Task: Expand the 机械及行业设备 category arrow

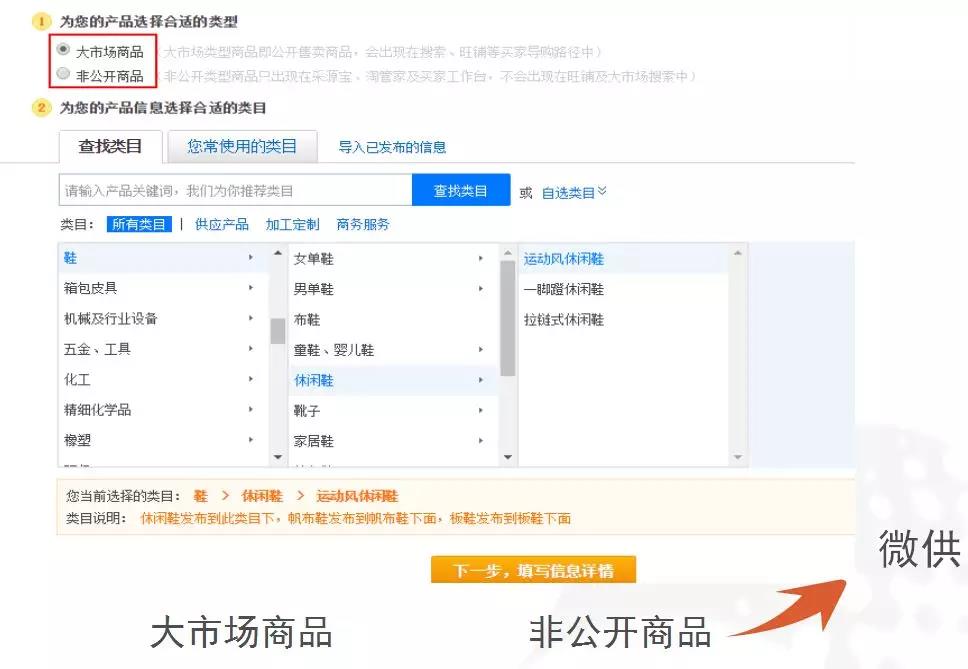Action: point(250,319)
